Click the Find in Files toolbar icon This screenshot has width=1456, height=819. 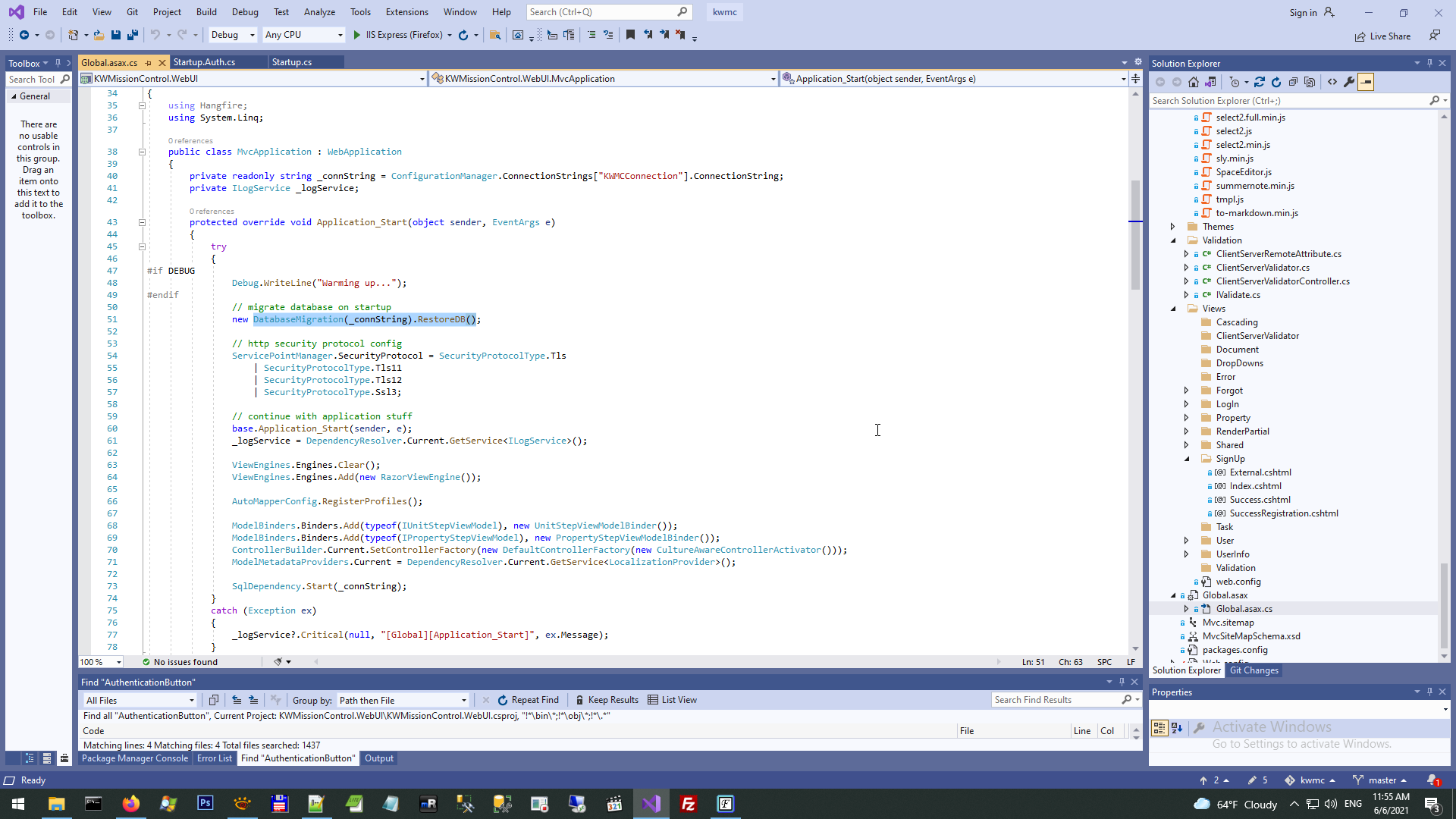pos(495,35)
